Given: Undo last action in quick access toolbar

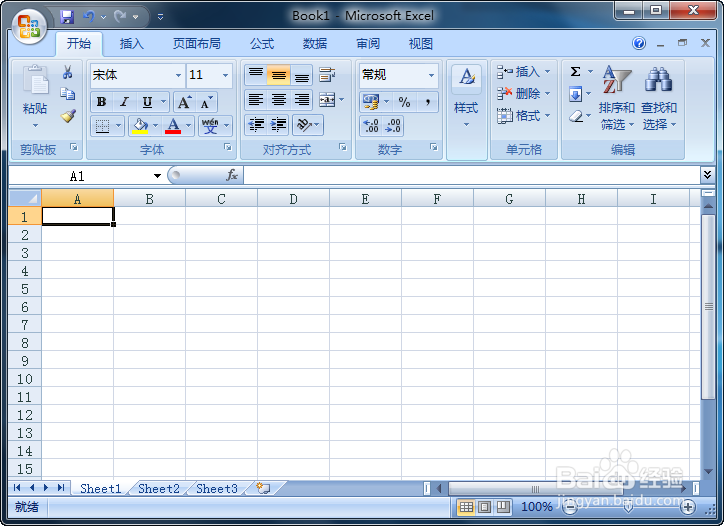Looking at the screenshot, I should pos(89,17).
